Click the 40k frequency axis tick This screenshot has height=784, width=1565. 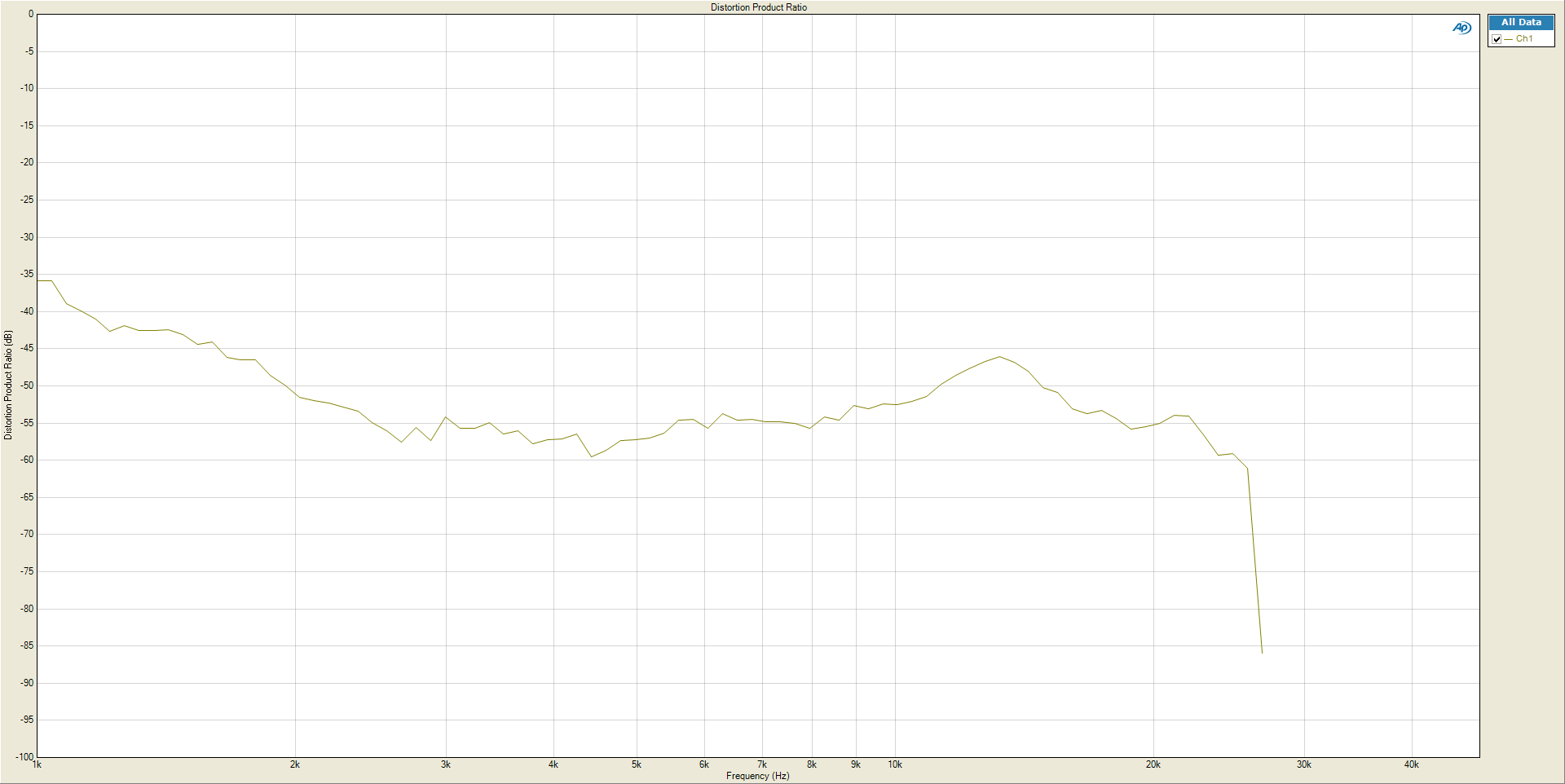1412,764
